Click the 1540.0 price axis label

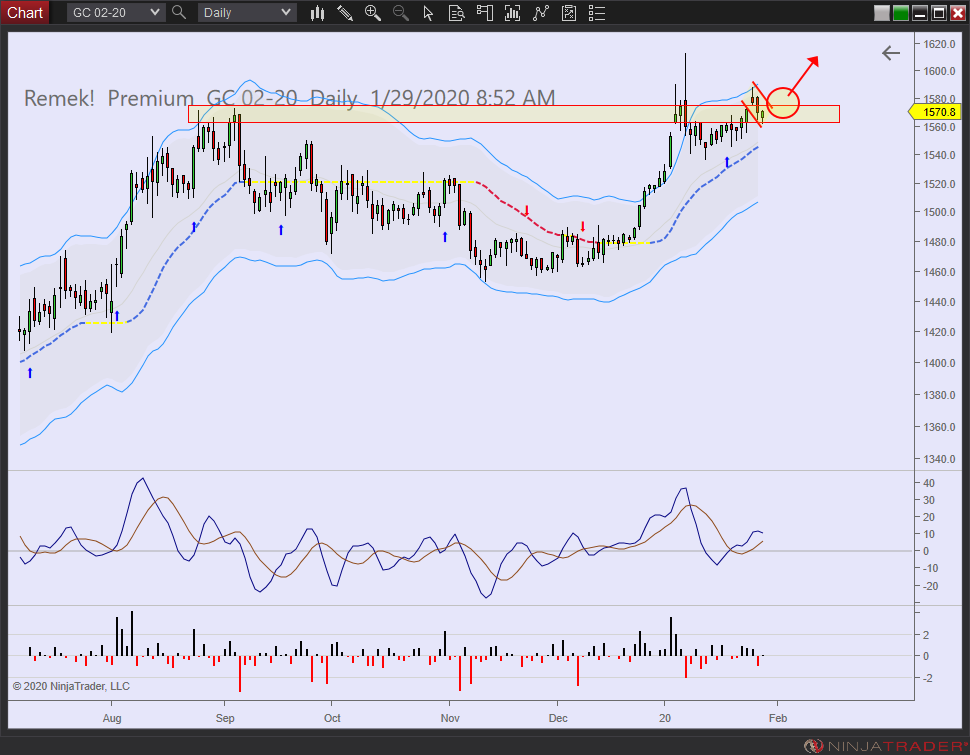pos(939,155)
